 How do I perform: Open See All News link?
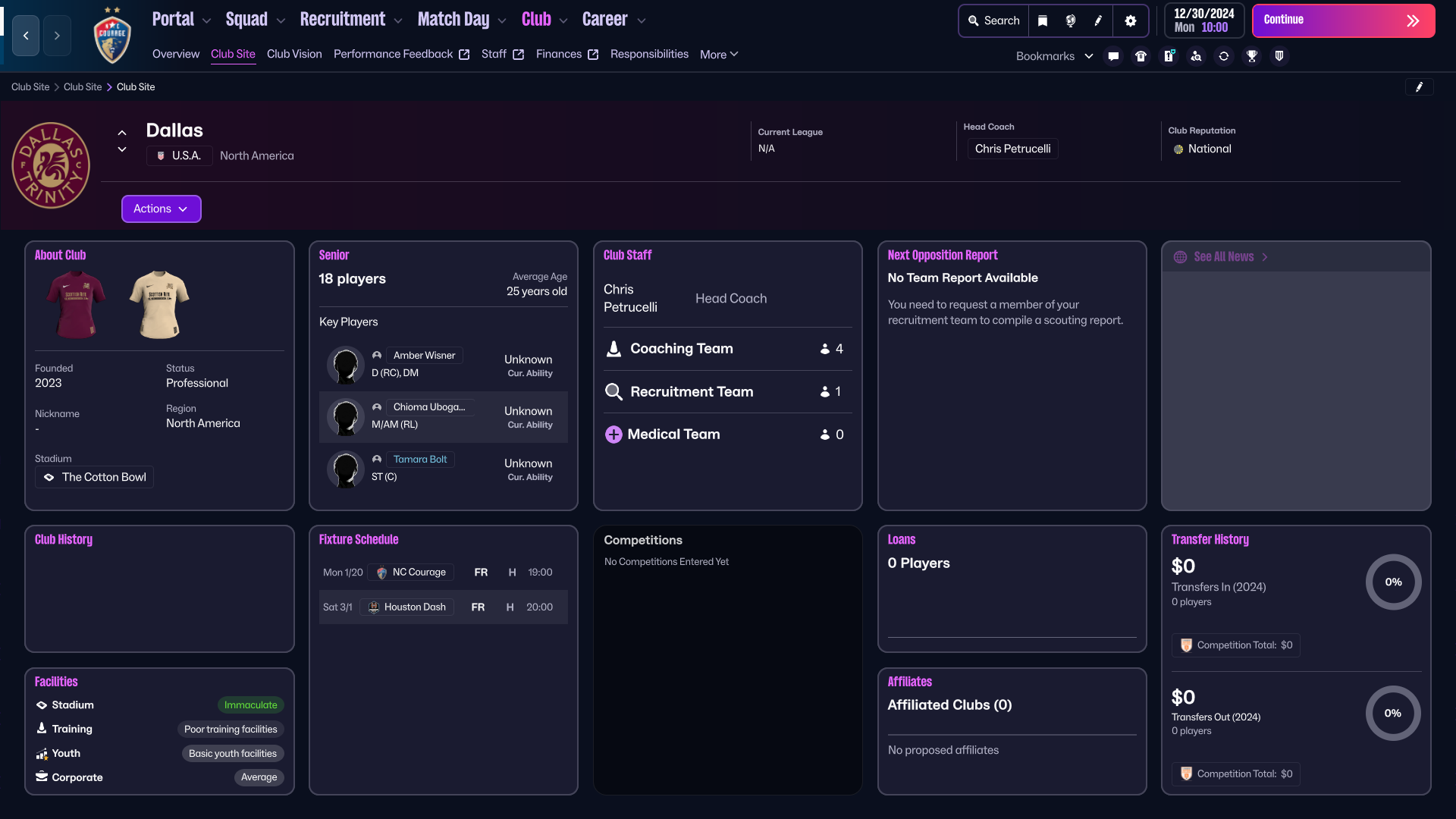tap(1223, 257)
